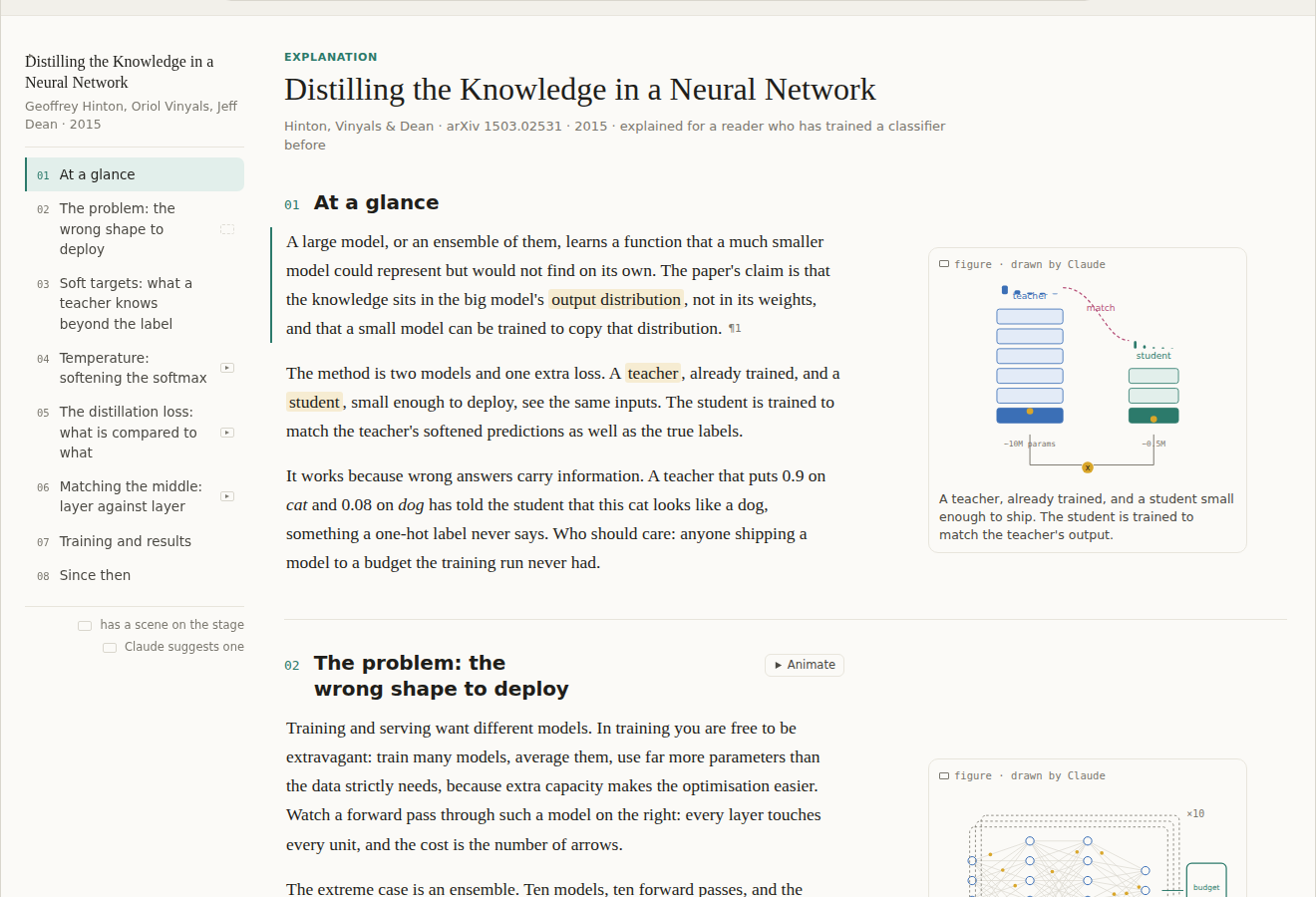Click the 'match' label in the figure

[1101, 308]
